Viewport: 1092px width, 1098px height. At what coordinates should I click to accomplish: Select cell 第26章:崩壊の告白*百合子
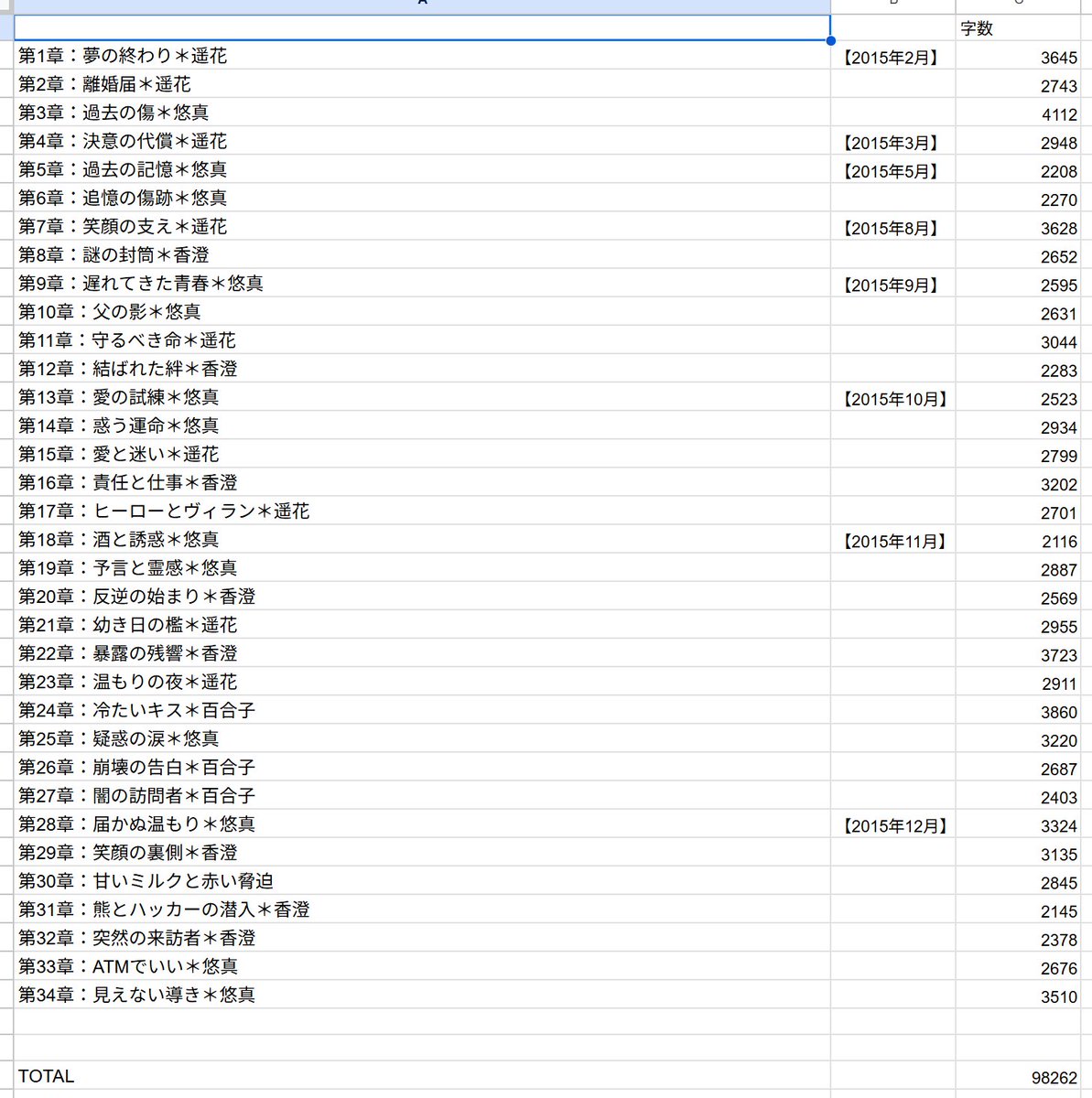tap(422, 766)
